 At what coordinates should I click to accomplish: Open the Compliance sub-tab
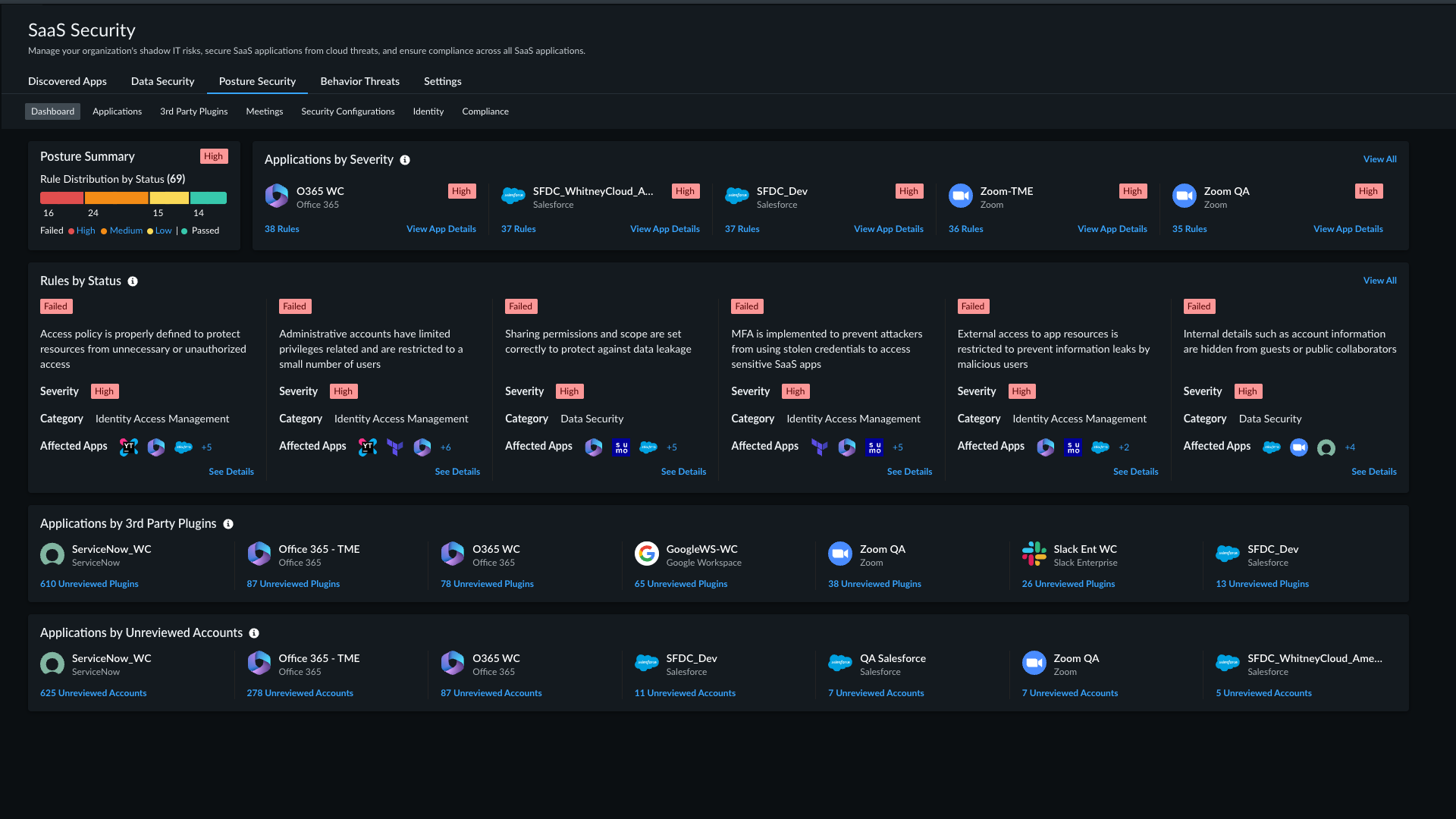(x=485, y=111)
